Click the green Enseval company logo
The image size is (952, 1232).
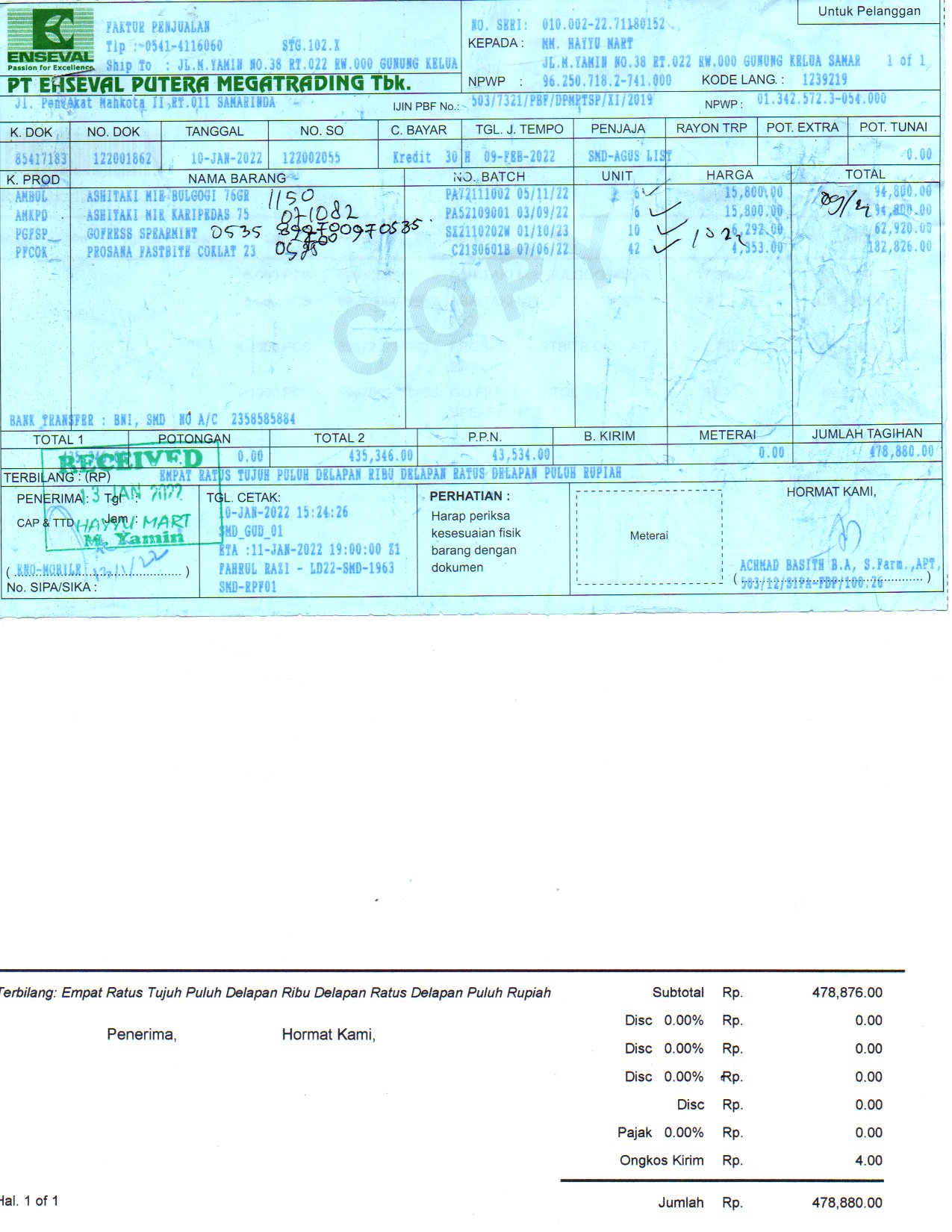click(51, 39)
